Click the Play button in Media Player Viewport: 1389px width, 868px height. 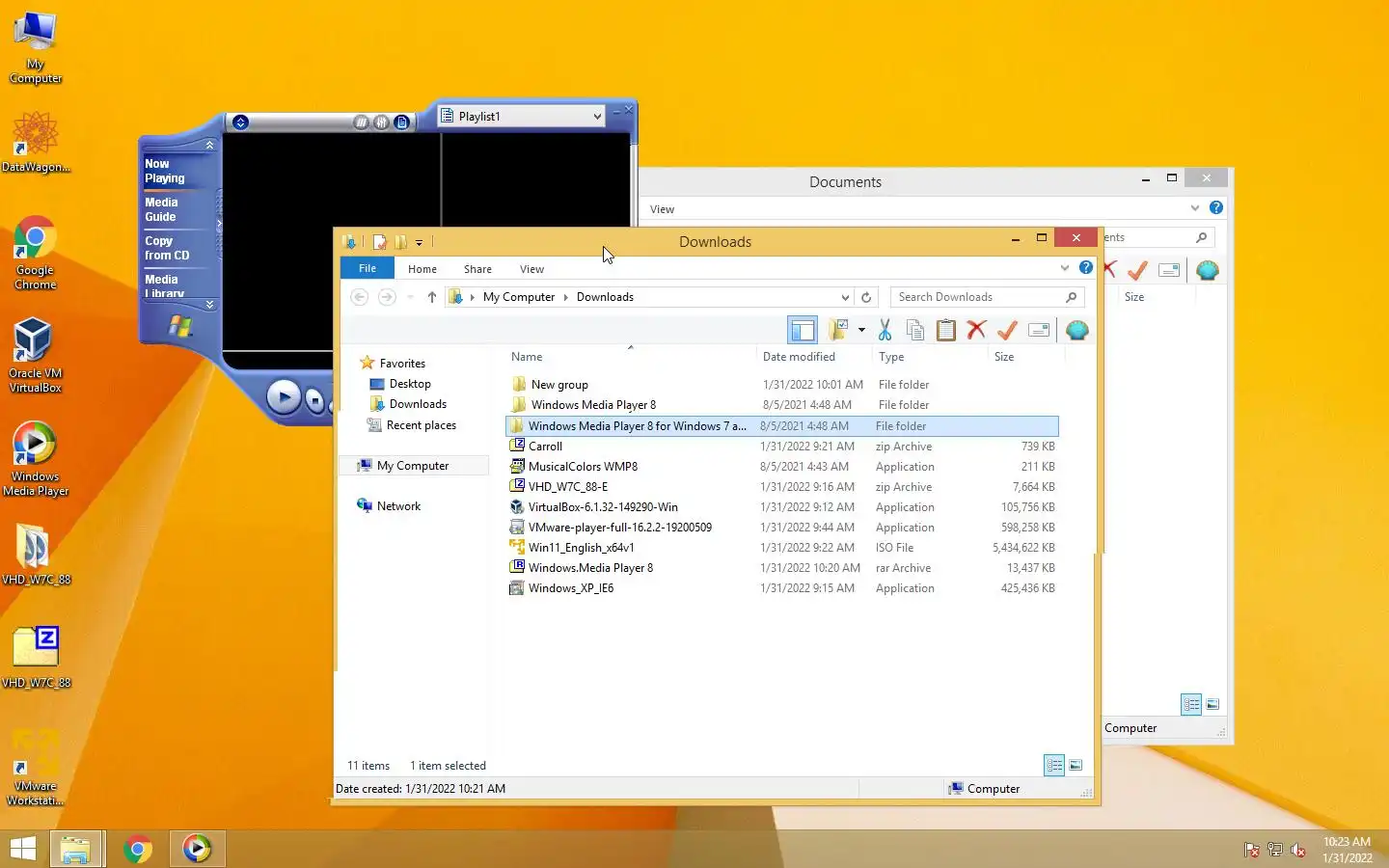(284, 397)
